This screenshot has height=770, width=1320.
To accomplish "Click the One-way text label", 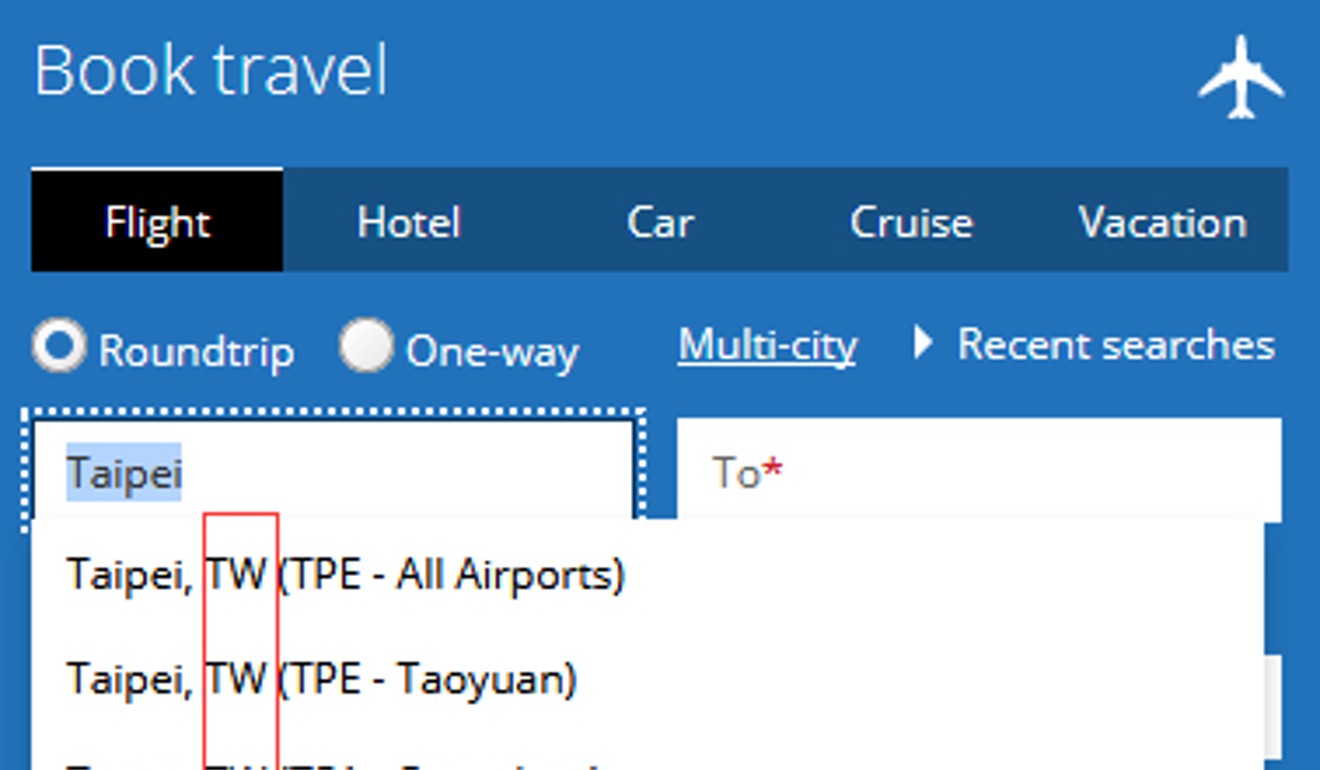I will pyautogui.click(x=492, y=351).
